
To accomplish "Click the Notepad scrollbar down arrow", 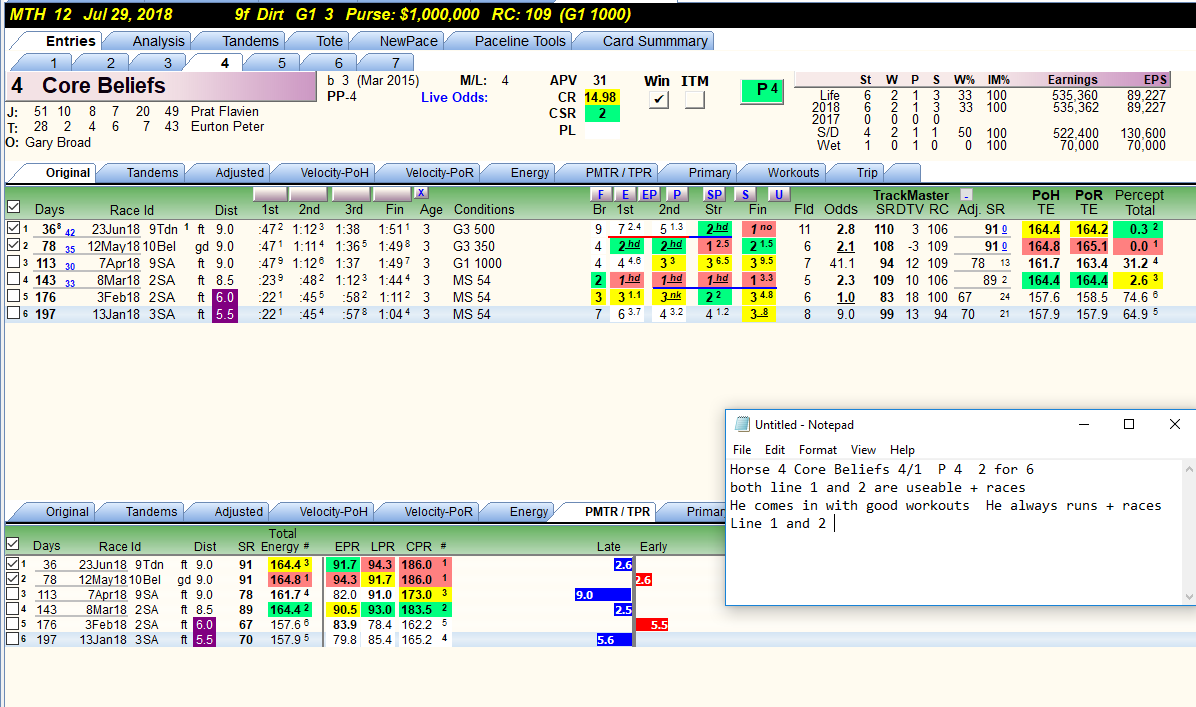I will tap(1189, 597).
